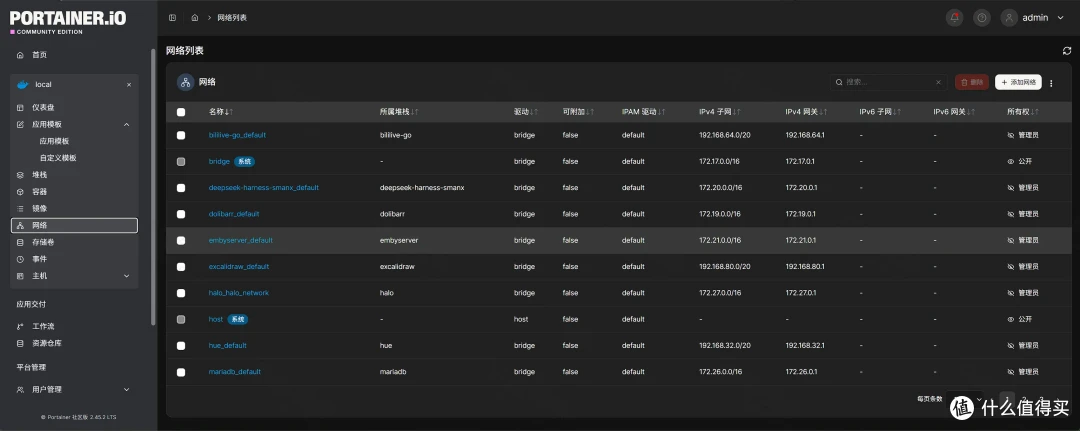
Task: Click the admin user avatar icon
Action: click(x=1009, y=18)
